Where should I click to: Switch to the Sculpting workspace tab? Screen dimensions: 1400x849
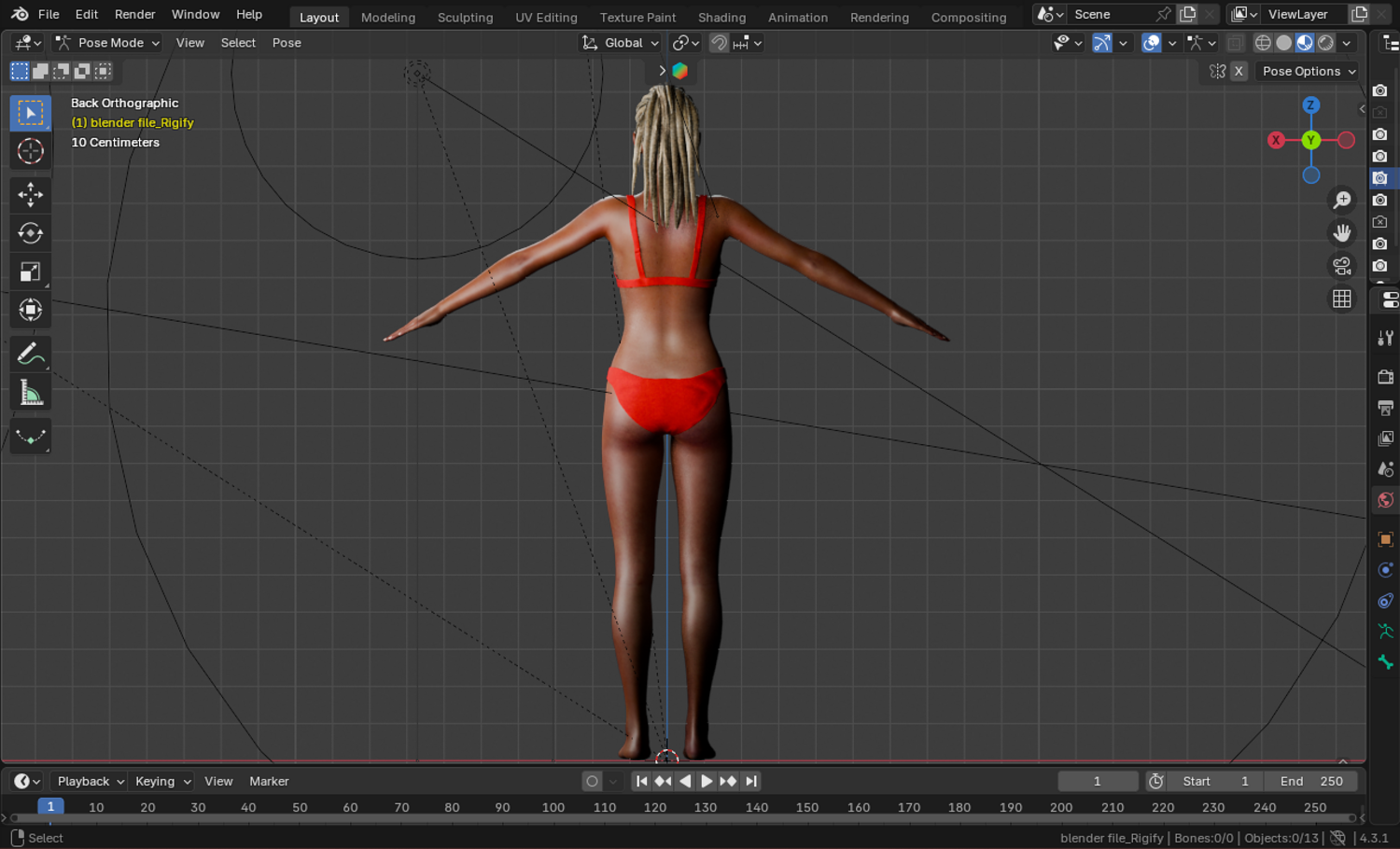[x=466, y=17]
